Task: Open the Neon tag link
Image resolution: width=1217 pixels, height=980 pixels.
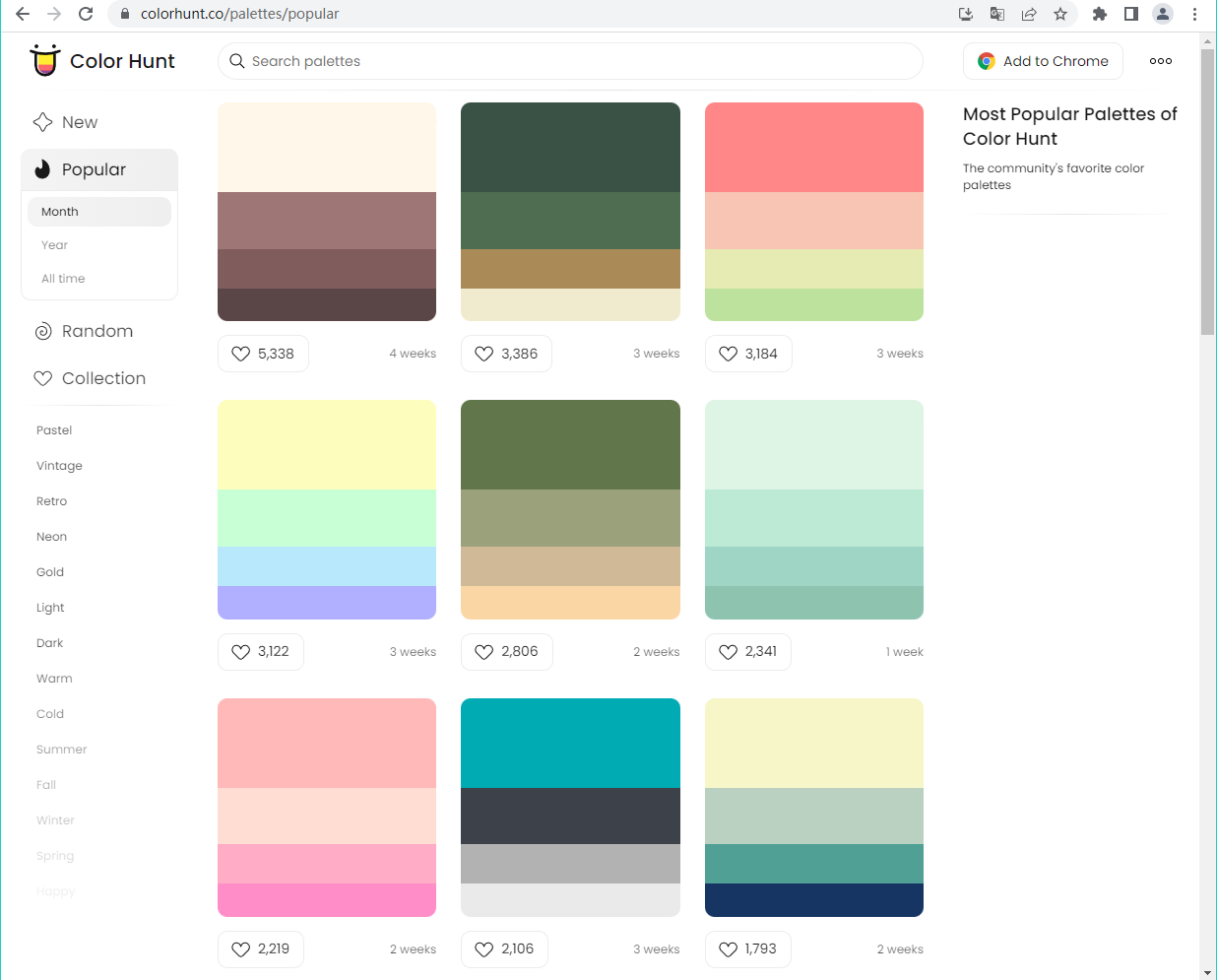Action: pyautogui.click(x=51, y=537)
